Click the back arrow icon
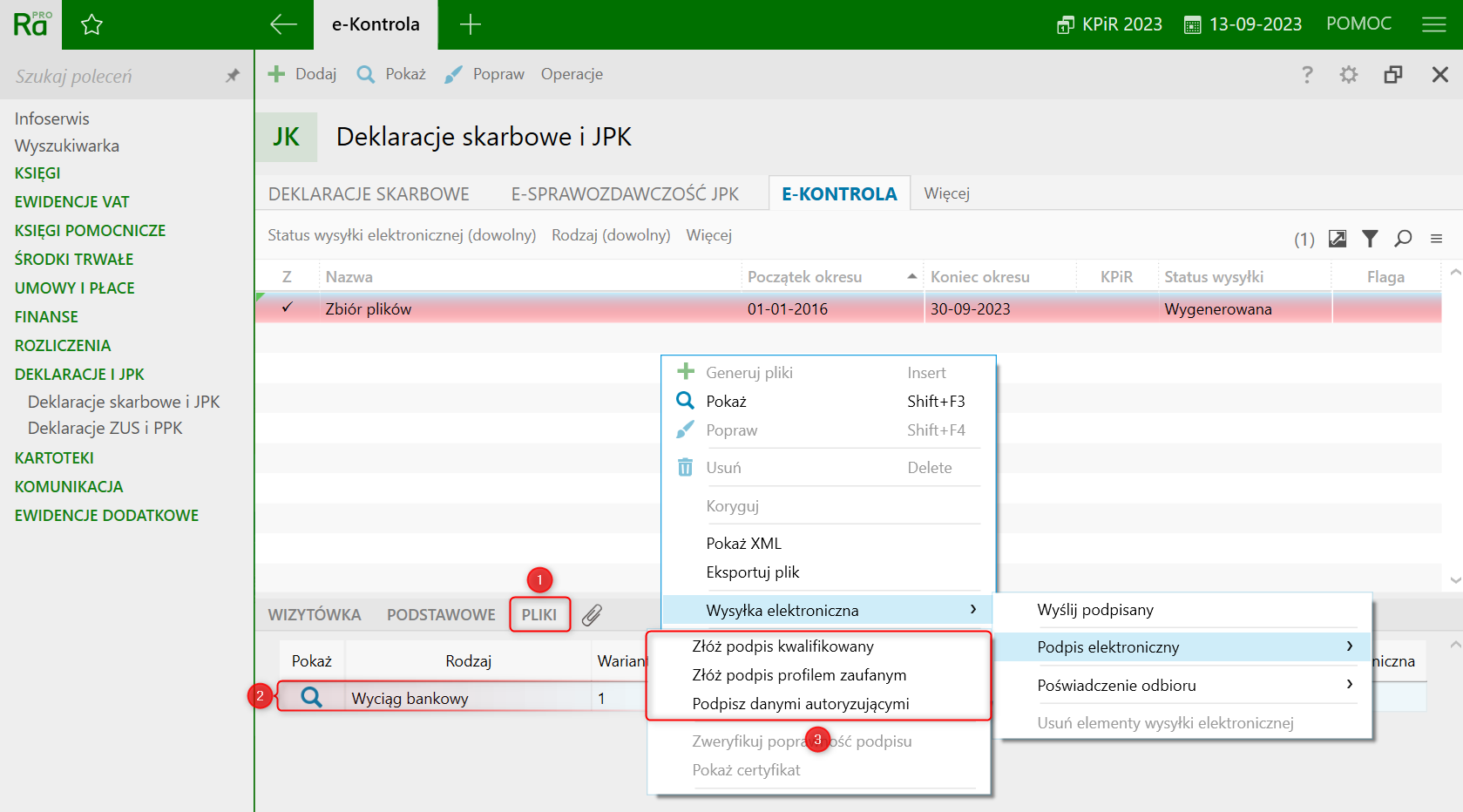The height and width of the screenshot is (812, 1463). [x=283, y=24]
